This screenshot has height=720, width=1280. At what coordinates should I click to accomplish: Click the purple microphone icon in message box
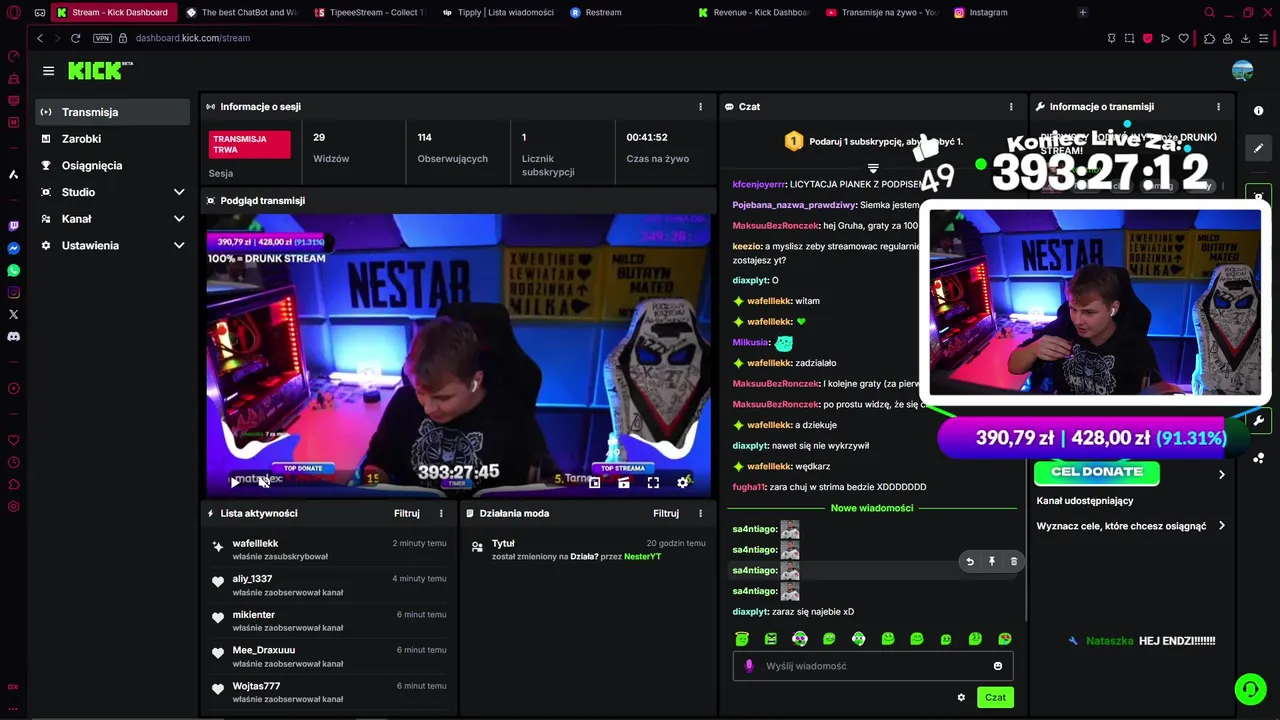click(749, 666)
